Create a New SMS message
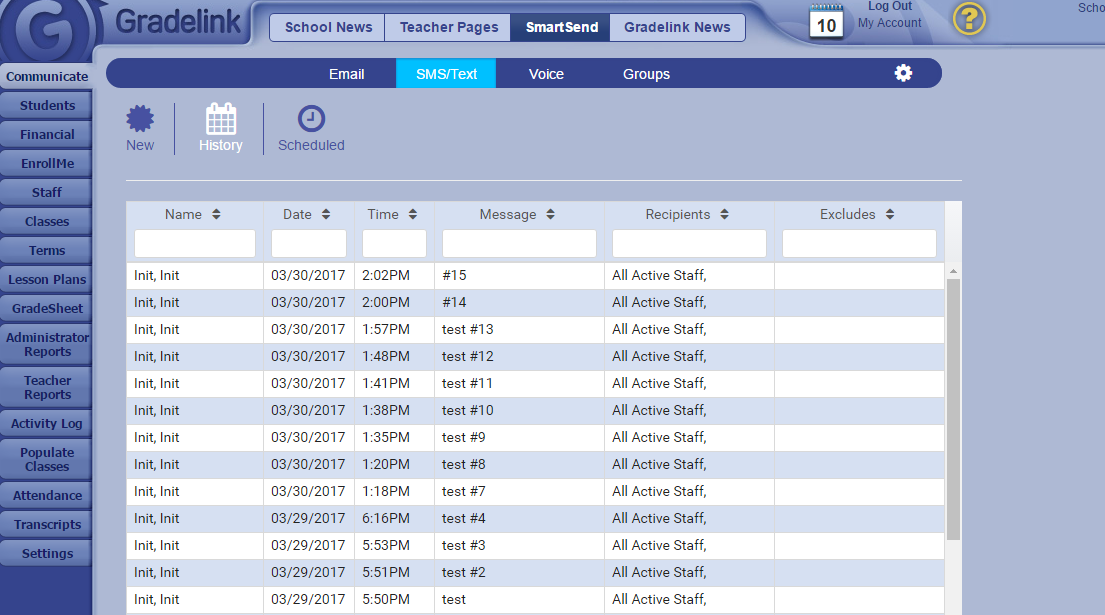The width and height of the screenshot is (1105, 615). point(140,128)
